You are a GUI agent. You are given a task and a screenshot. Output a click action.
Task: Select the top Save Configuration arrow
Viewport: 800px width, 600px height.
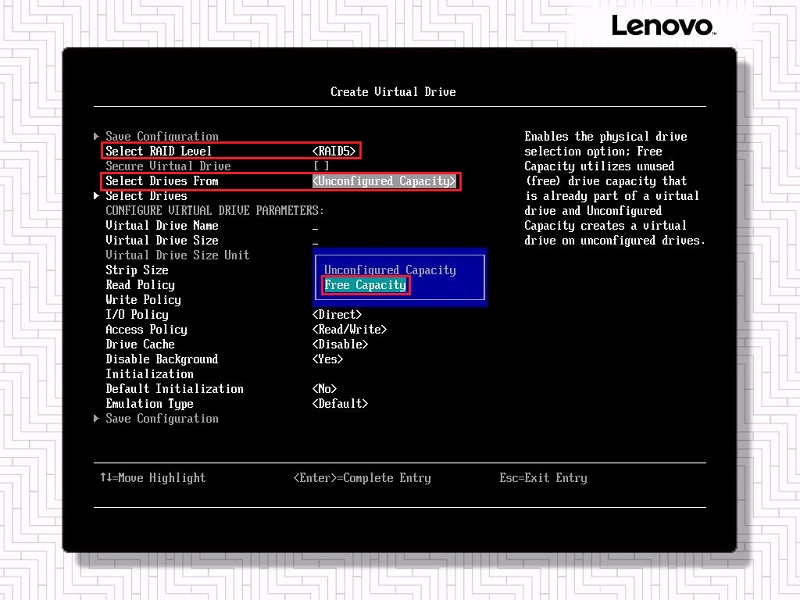(97, 136)
